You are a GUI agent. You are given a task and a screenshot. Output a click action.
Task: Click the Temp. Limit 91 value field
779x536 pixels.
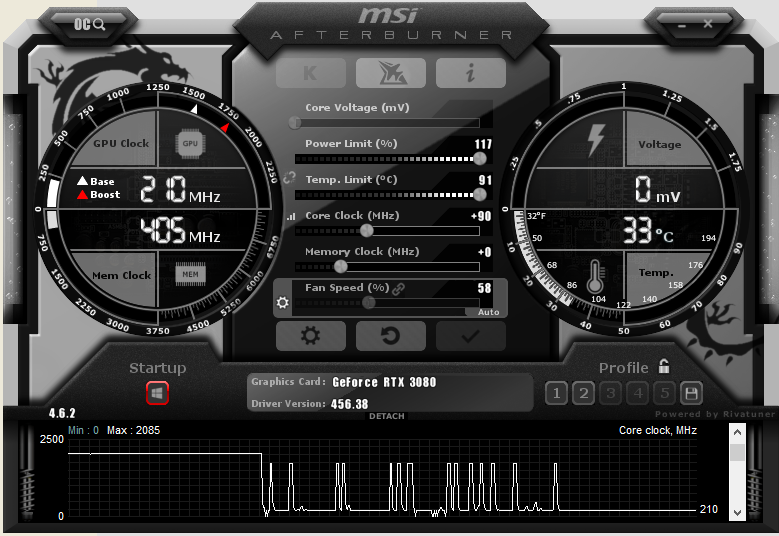[485, 180]
